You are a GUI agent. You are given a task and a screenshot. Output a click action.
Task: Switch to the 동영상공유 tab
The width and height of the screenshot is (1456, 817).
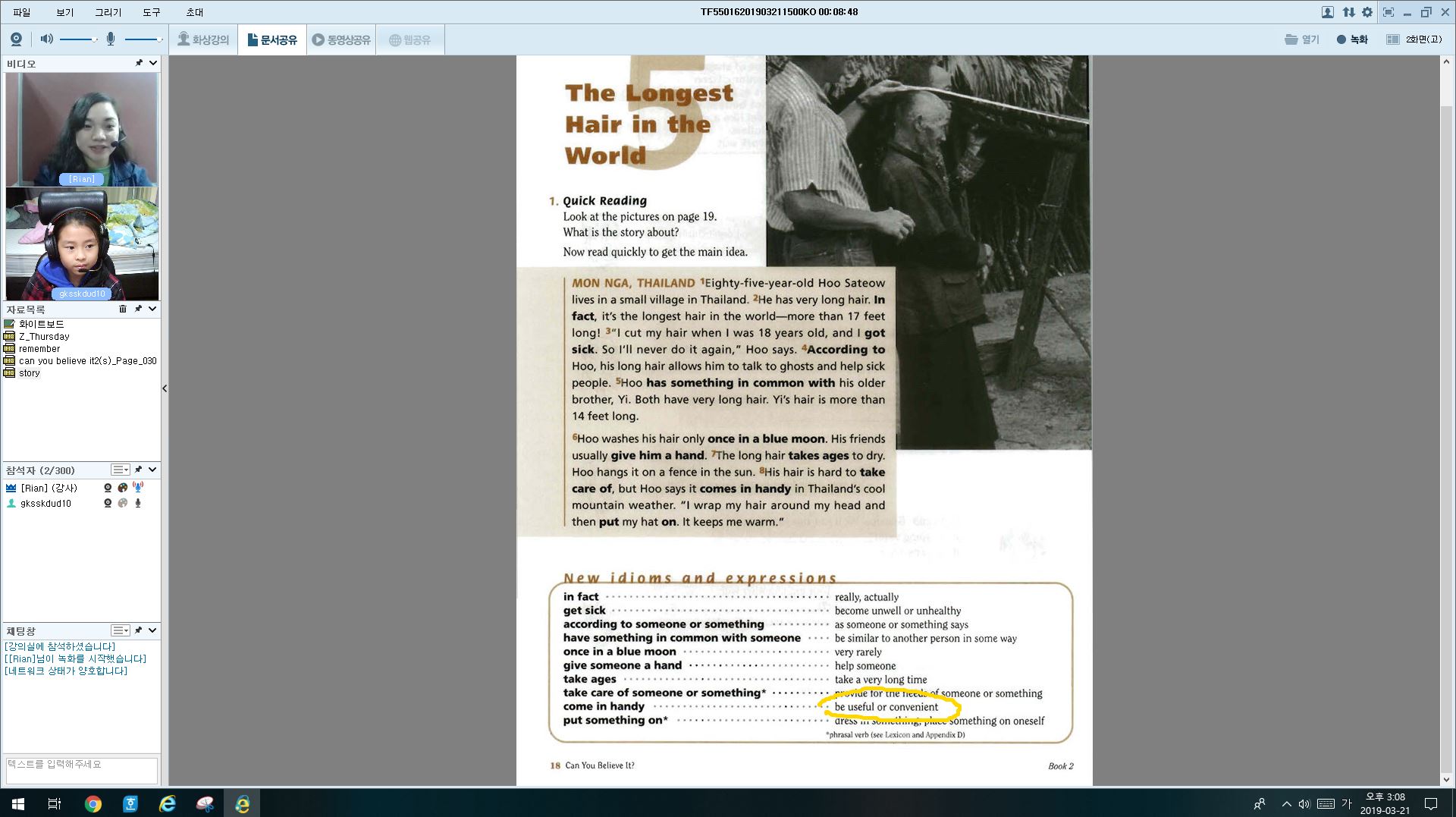(341, 39)
